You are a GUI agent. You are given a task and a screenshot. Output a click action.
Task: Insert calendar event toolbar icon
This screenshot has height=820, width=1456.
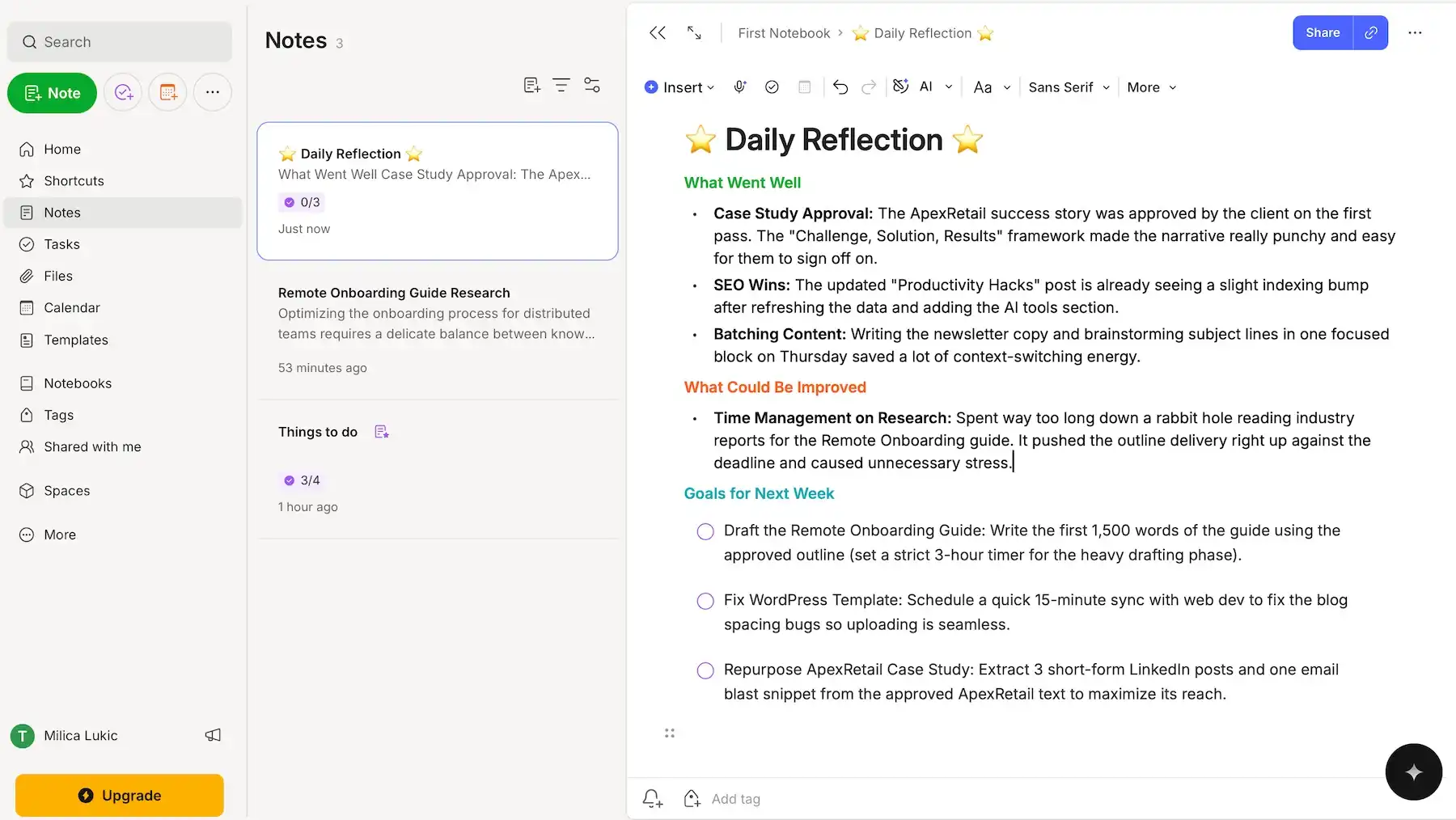[x=804, y=87]
